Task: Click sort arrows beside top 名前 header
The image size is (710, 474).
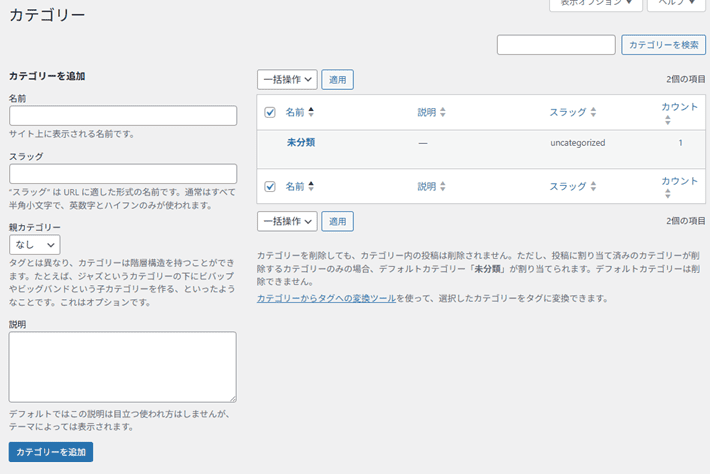Action: pyautogui.click(x=311, y=113)
